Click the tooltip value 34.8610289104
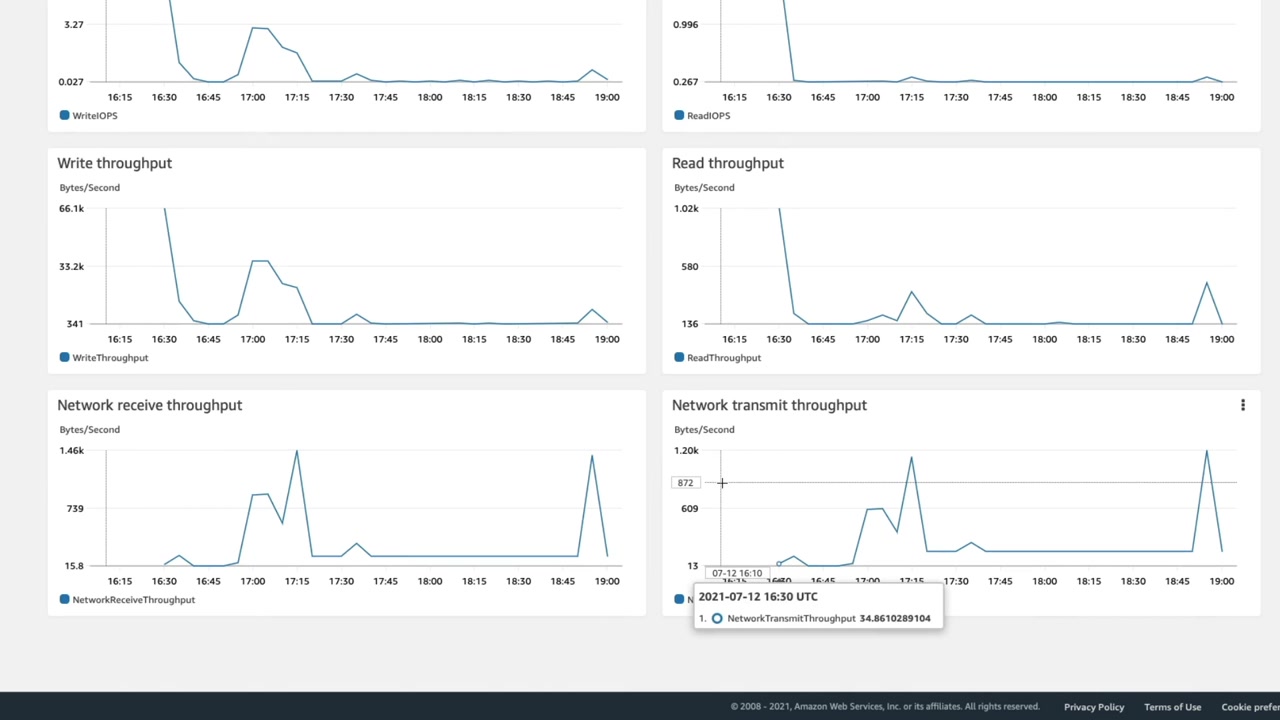Screen dimensions: 1280x720 [x=895, y=619]
